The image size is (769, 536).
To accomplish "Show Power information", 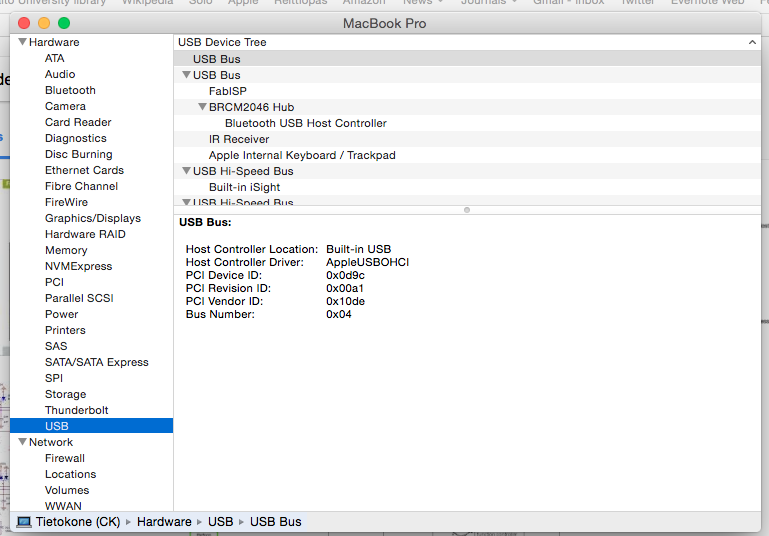I will click(61, 314).
